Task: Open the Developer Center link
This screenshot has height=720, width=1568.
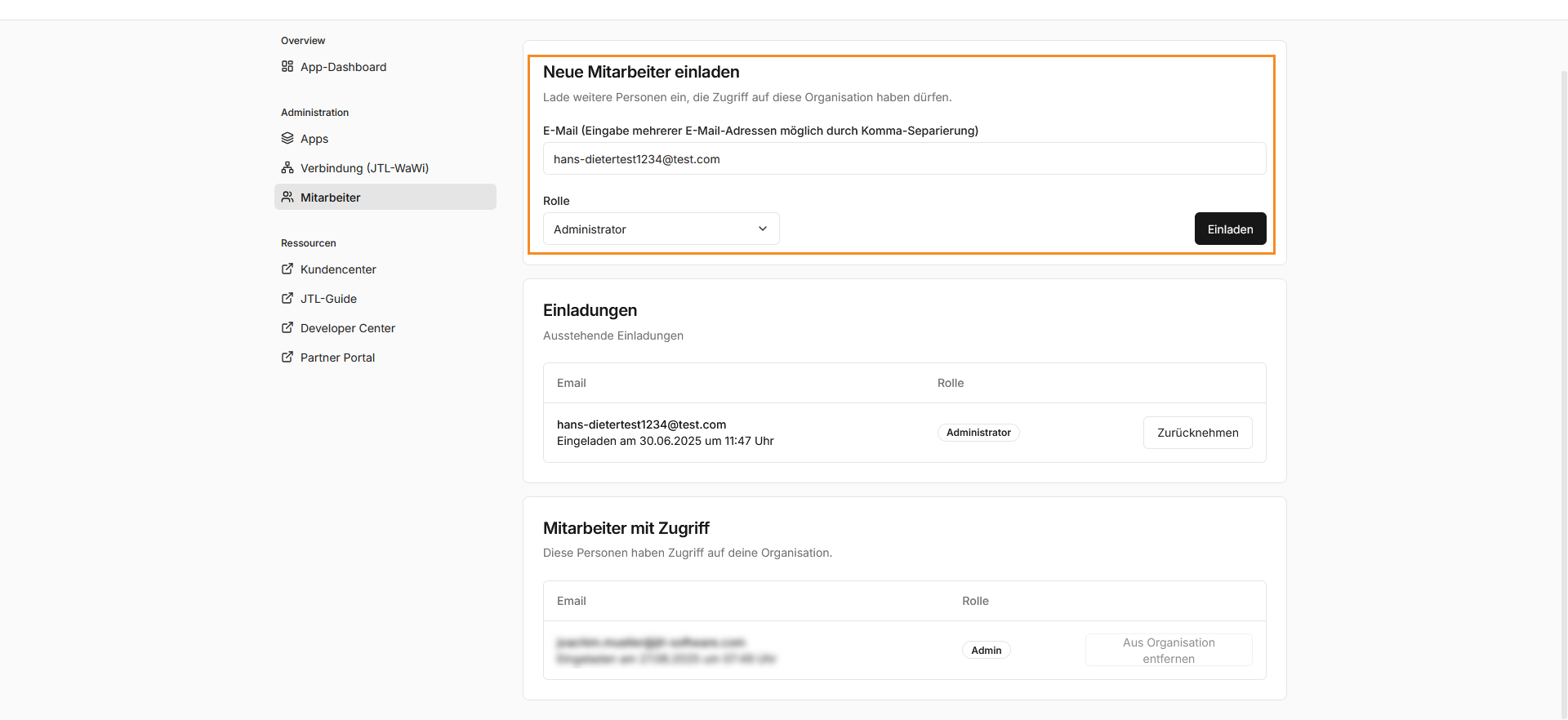Action: click(x=348, y=328)
